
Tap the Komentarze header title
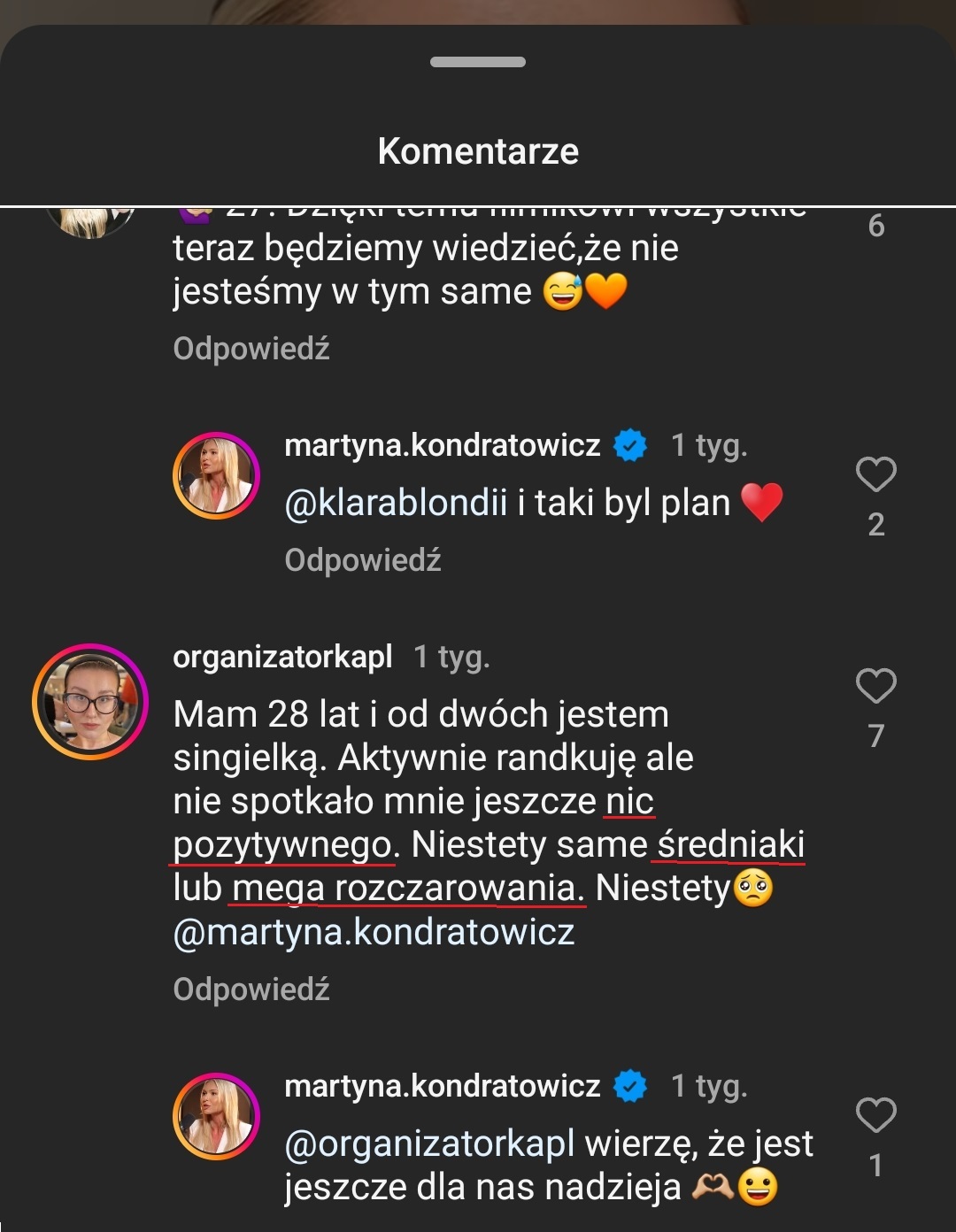(478, 151)
